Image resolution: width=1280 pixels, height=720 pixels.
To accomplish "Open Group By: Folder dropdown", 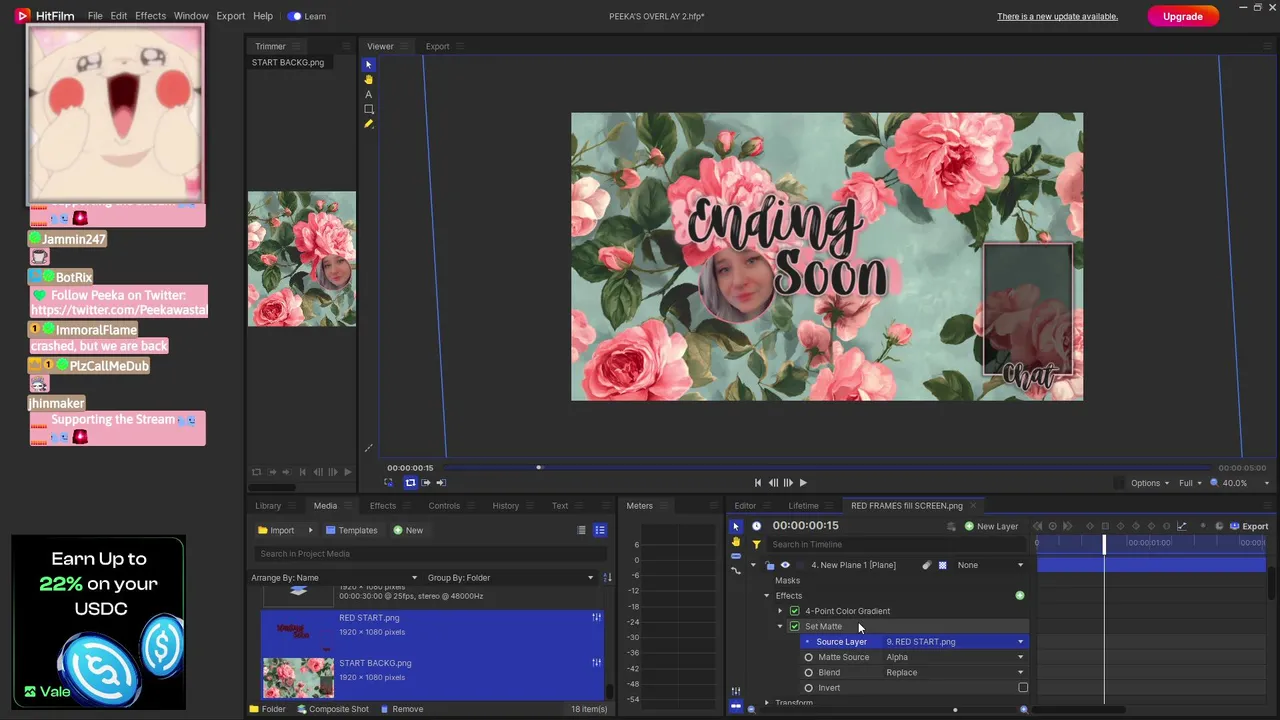I will [510, 578].
